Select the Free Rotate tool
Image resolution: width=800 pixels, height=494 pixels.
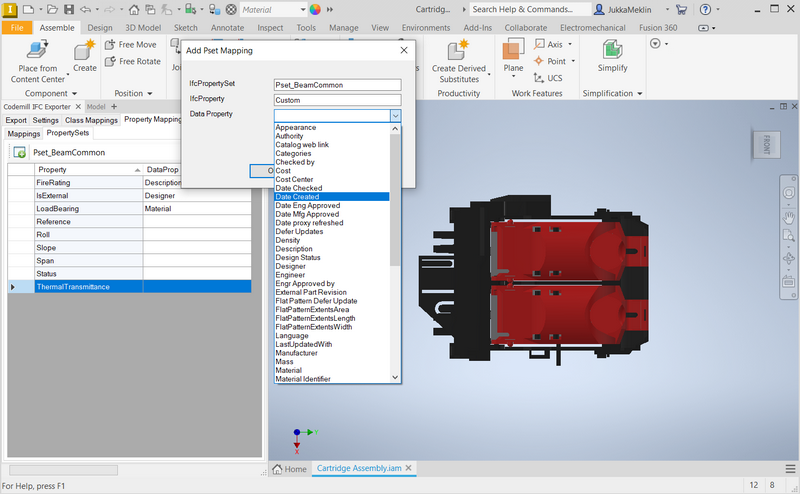[132, 61]
